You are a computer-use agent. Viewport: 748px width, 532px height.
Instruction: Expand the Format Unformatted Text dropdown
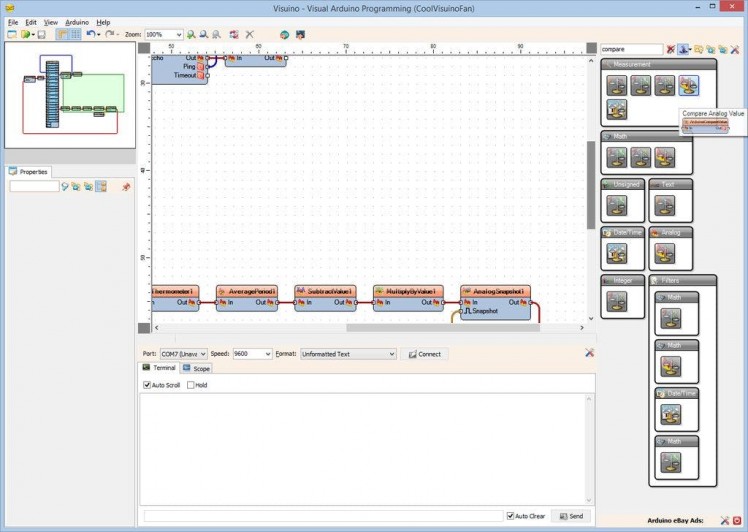348,354
